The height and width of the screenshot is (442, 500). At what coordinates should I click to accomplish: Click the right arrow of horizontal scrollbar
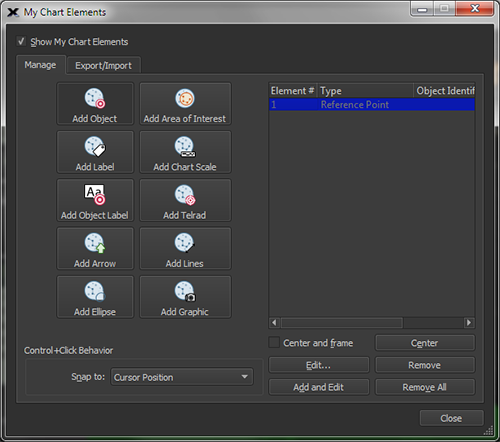[x=469, y=322]
